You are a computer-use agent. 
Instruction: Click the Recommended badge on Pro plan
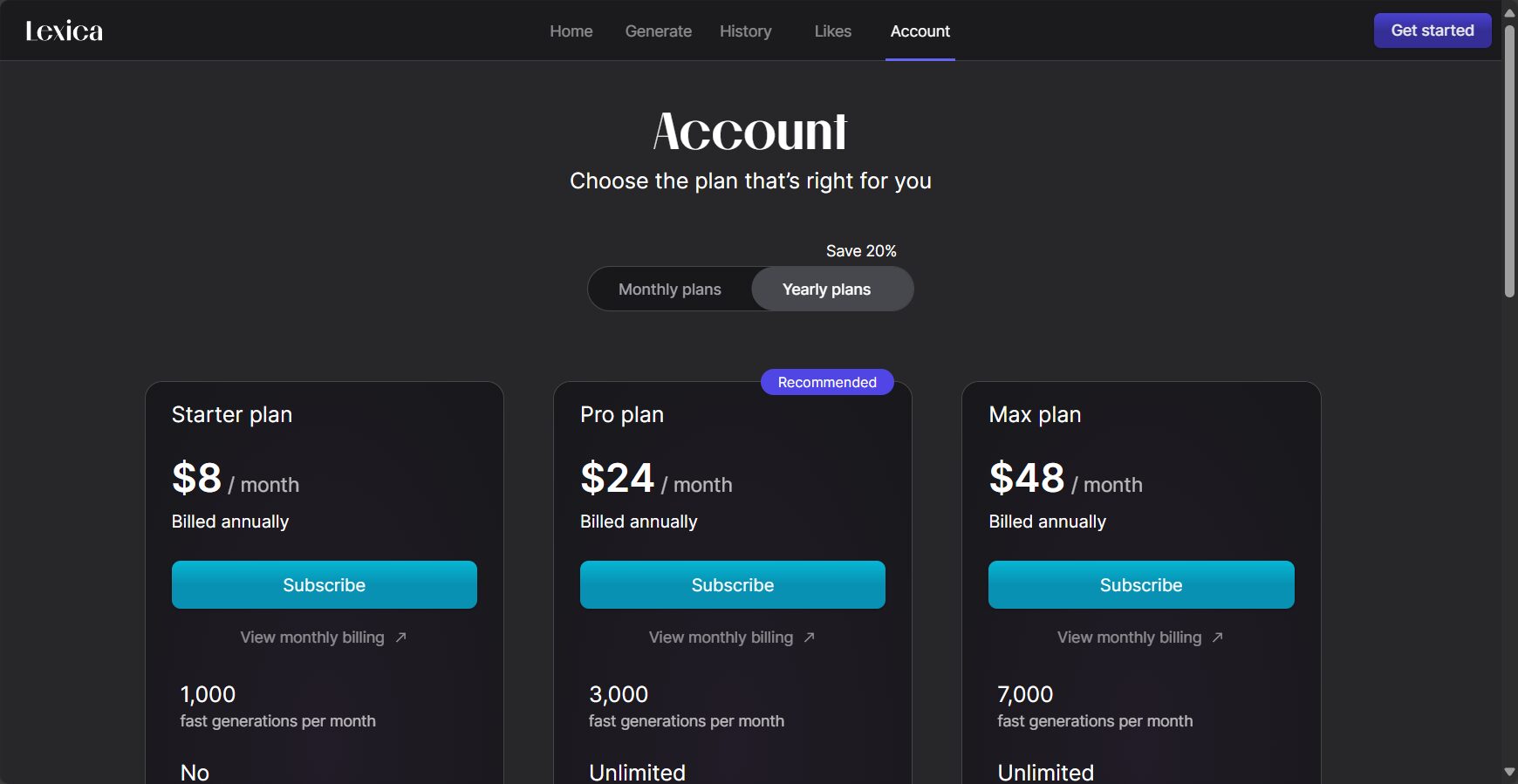click(x=827, y=382)
